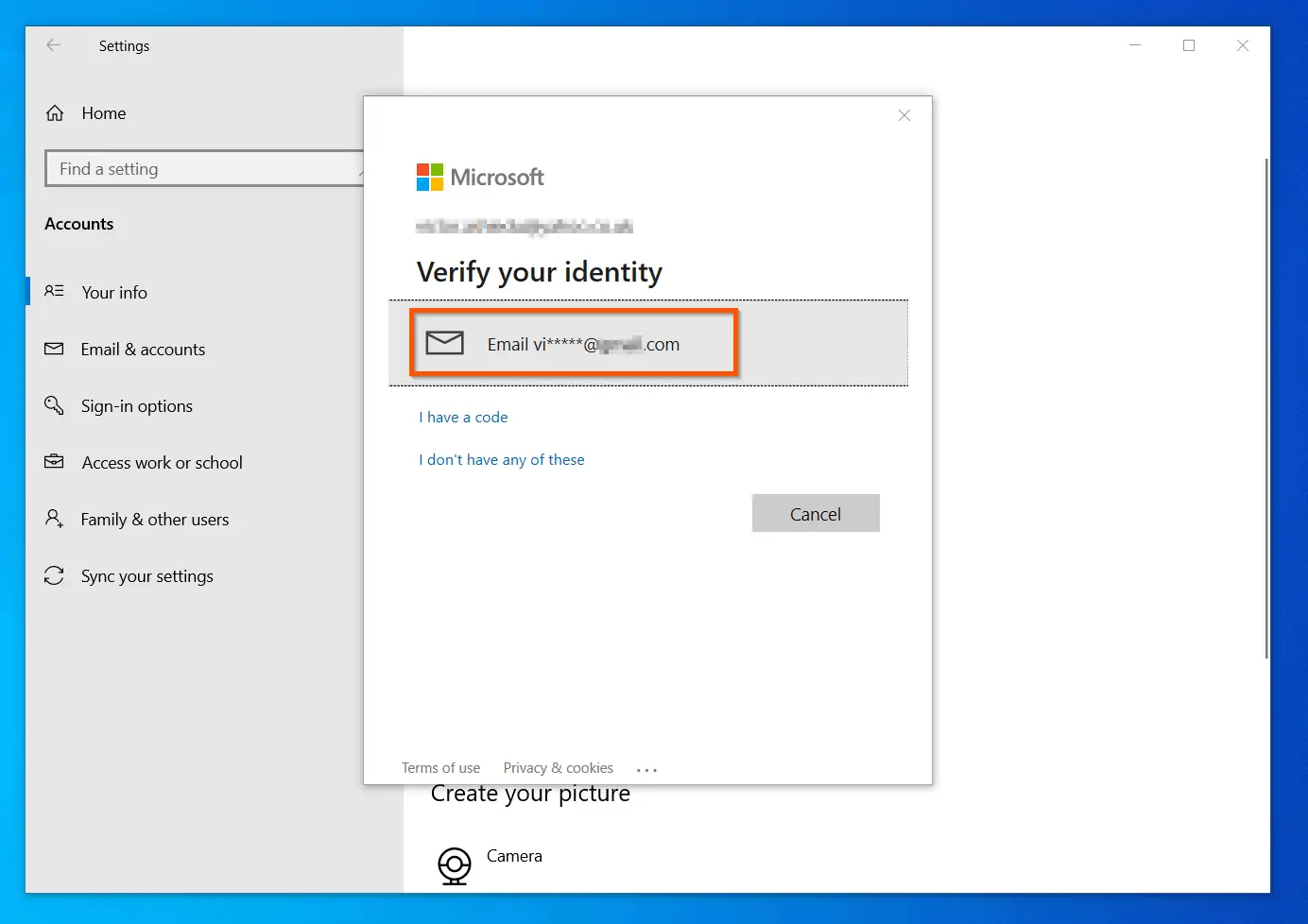This screenshot has width=1308, height=924.
Task: Click the Find a setting search box
Action: click(204, 168)
